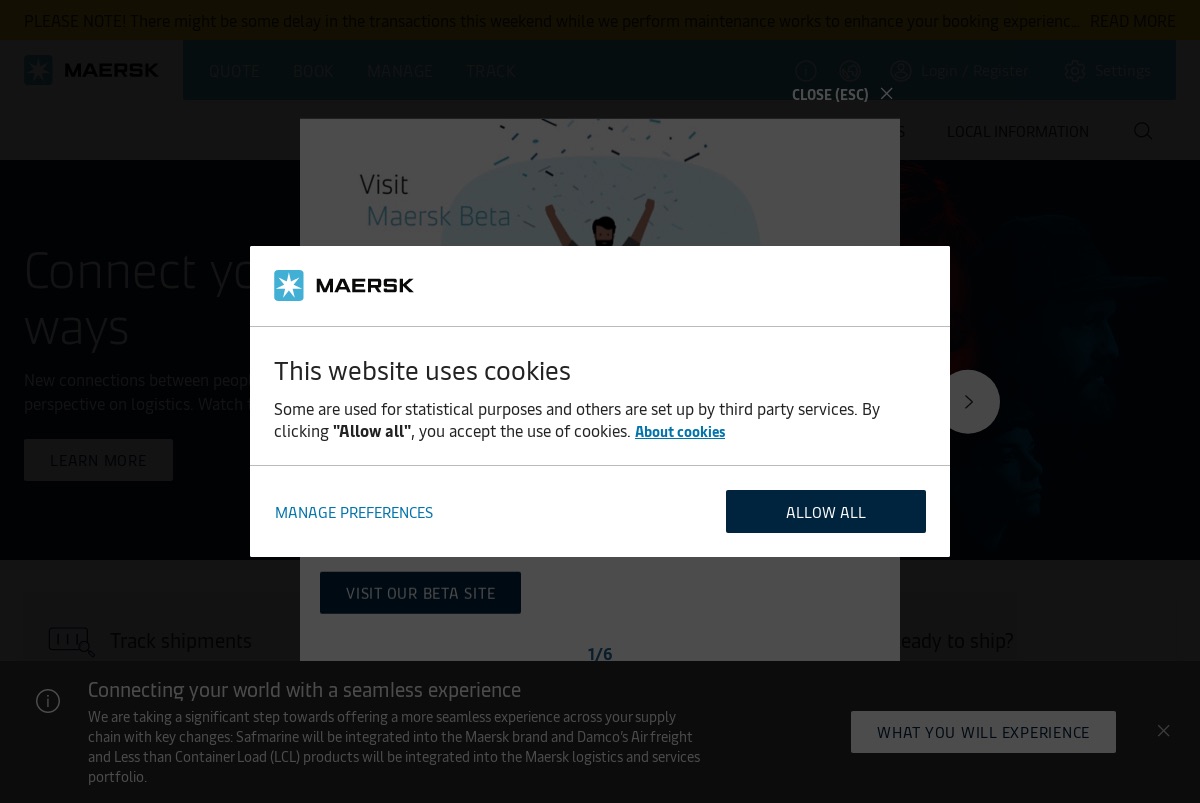This screenshot has height=803, width=1200.
Task: Open the MANAGE menu
Action: (x=400, y=71)
